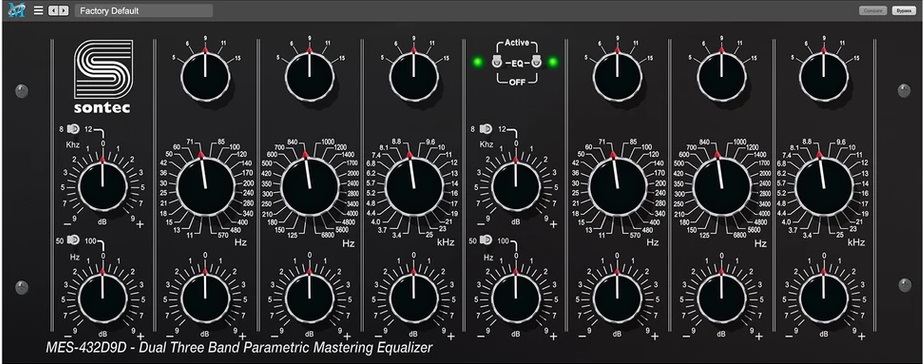Go to the previous preset arrow
The height and width of the screenshot is (364, 924).
[x=53, y=11]
